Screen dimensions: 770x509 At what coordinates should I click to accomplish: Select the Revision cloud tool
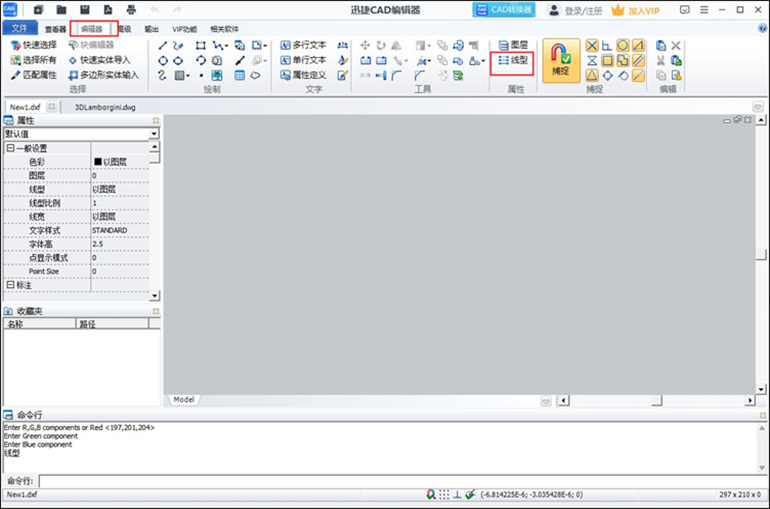[255, 75]
